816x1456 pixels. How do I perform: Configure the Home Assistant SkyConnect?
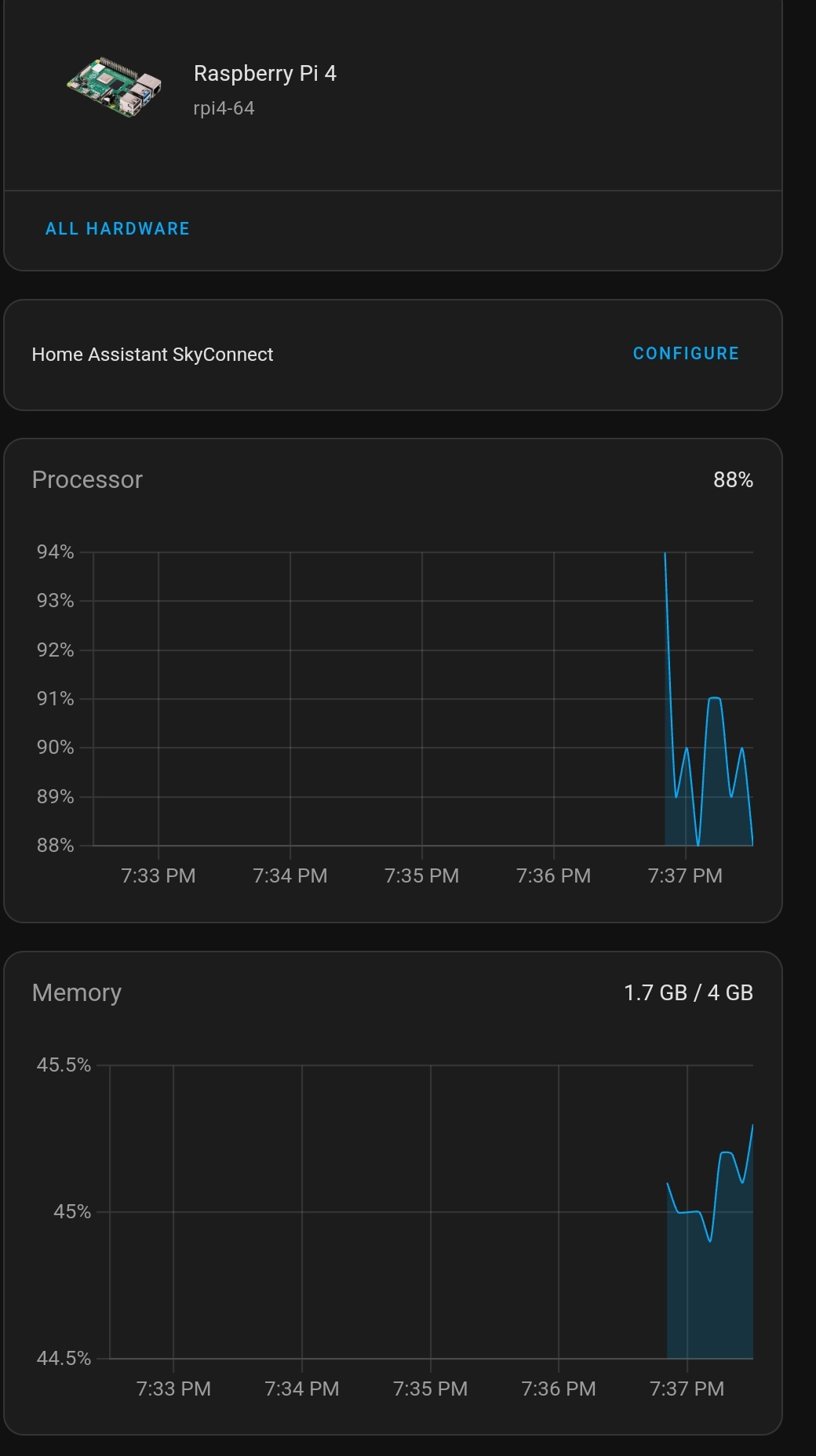click(x=685, y=353)
